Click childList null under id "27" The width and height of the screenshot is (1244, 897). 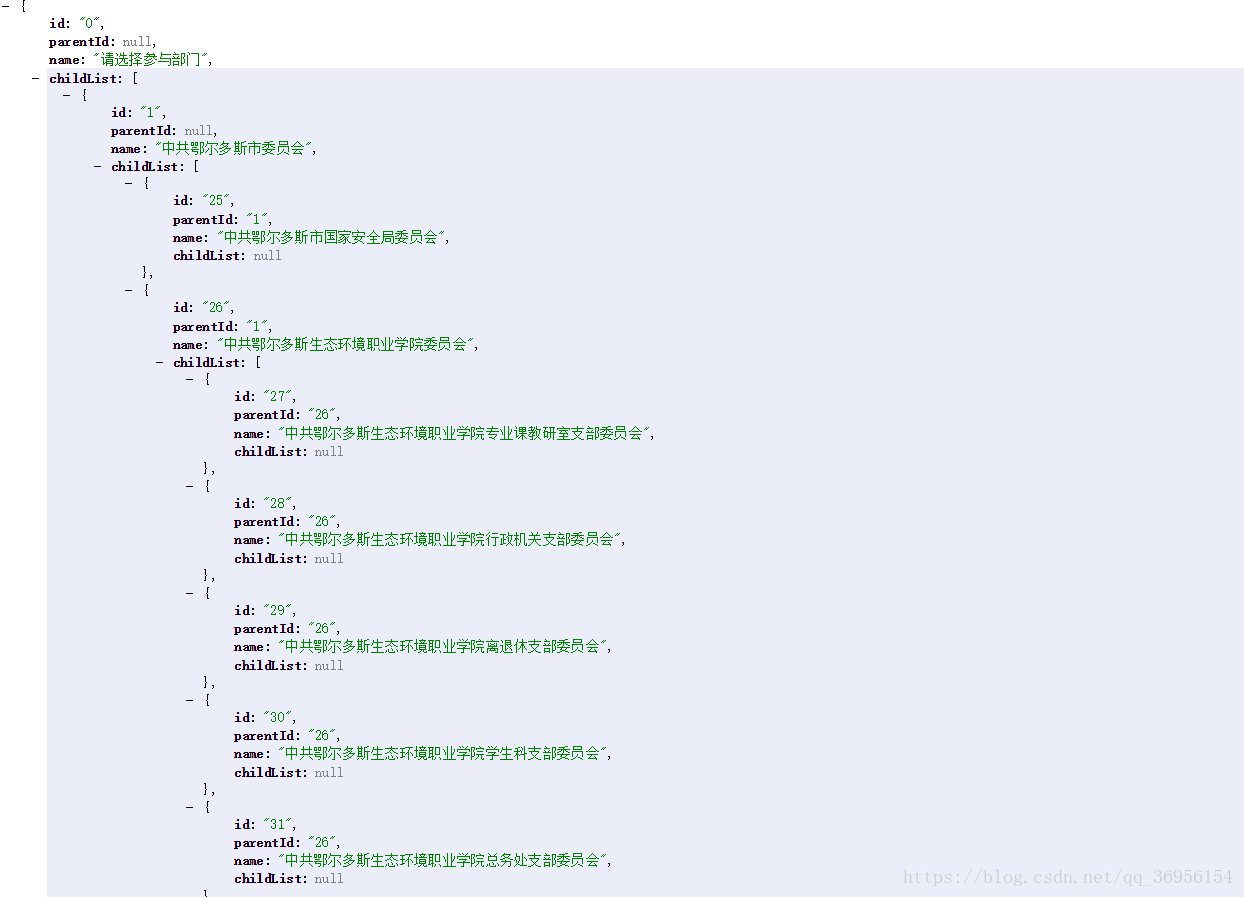329,452
